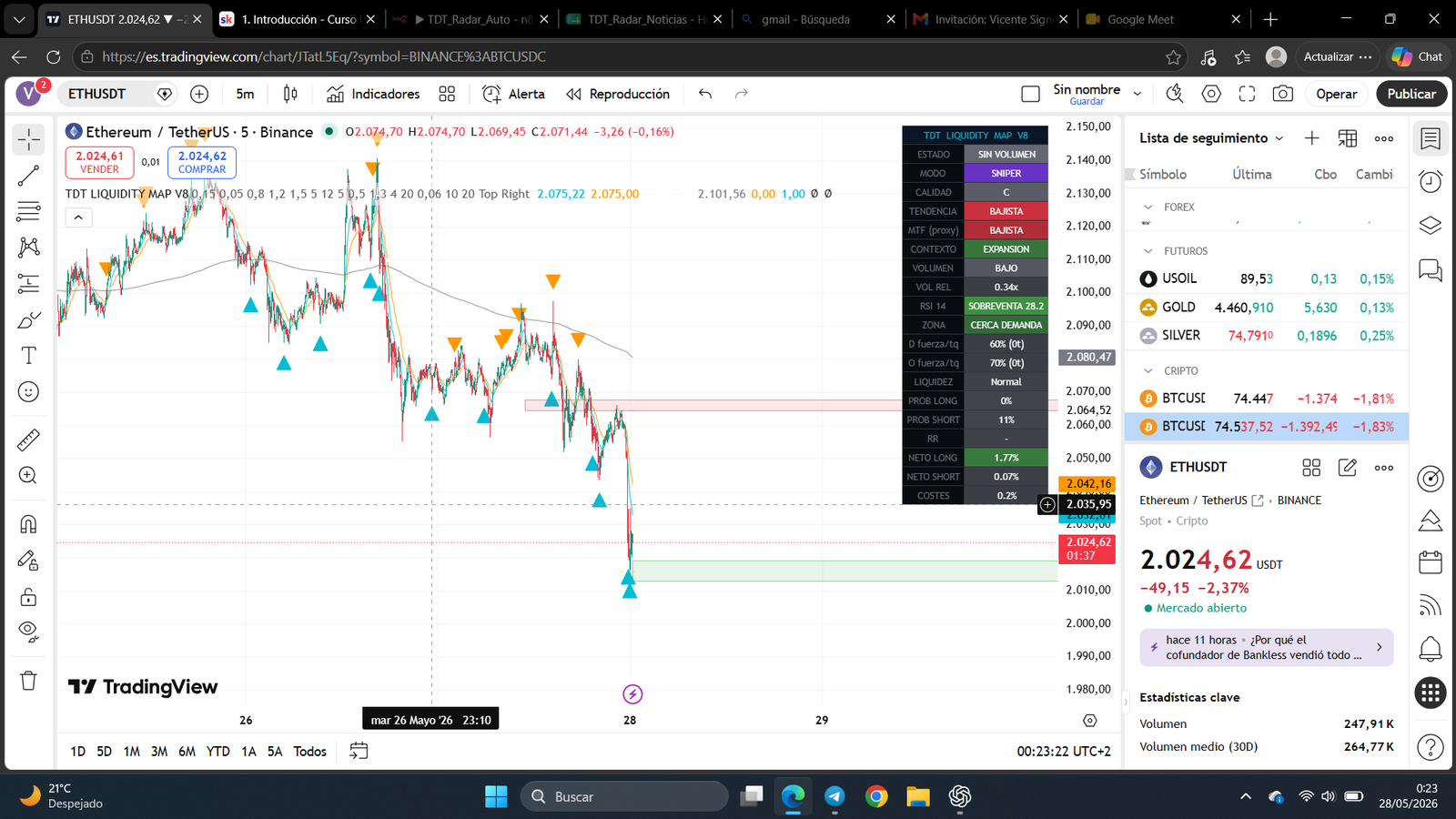Viewport: 1456px width, 819px height.
Task: Open Telegram from the Windows taskbar
Action: pyautogui.click(x=834, y=797)
